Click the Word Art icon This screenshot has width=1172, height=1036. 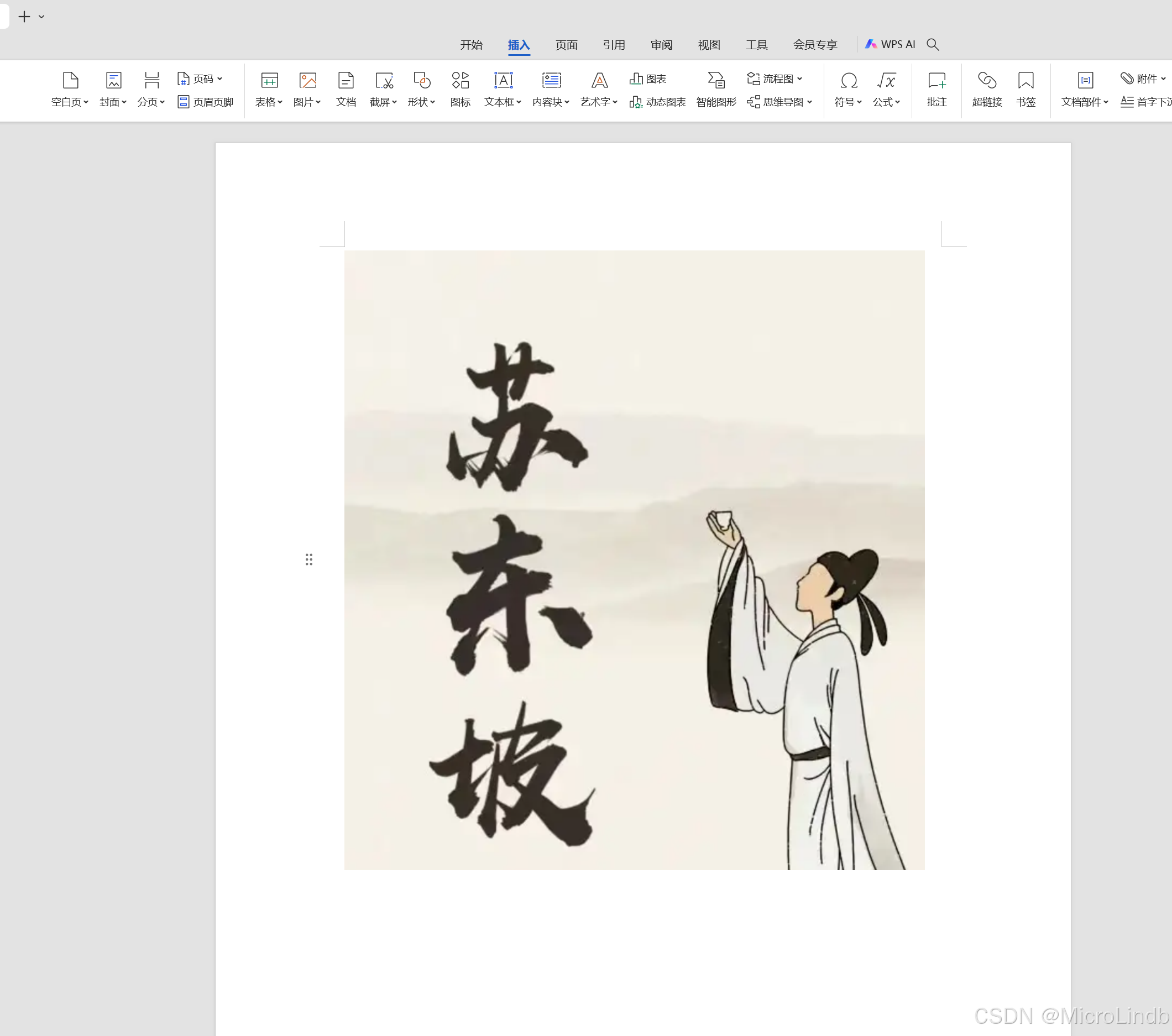coord(599,80)
